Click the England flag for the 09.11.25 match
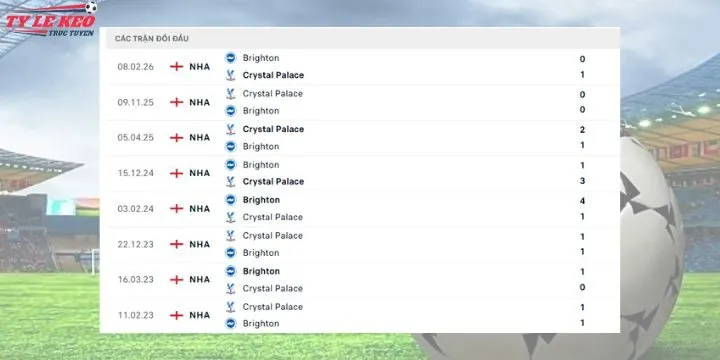Screen dimensions: 720x360 [176, 102]
